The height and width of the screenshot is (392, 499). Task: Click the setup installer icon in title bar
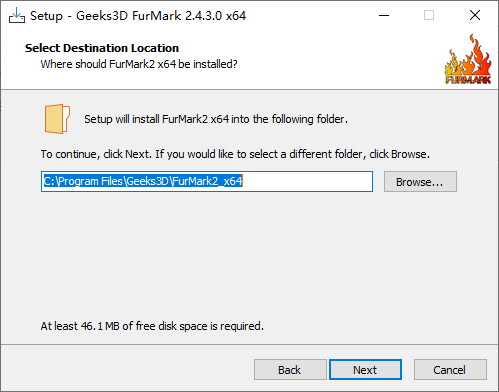[x=17, y=16]
